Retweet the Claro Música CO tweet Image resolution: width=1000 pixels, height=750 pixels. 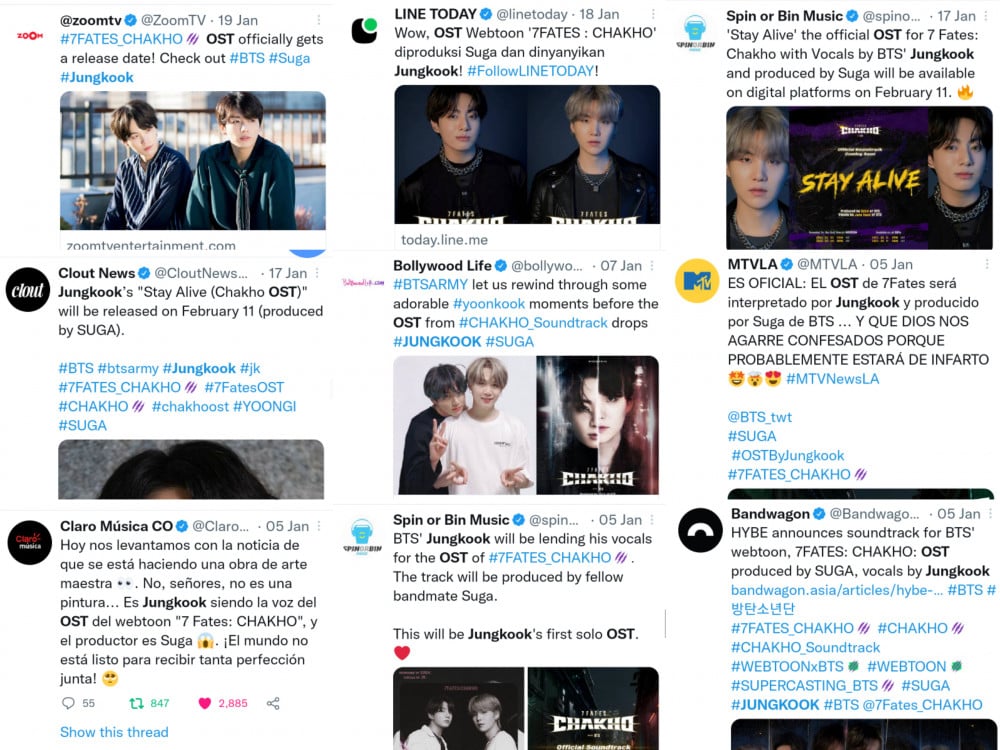point(136,703)
